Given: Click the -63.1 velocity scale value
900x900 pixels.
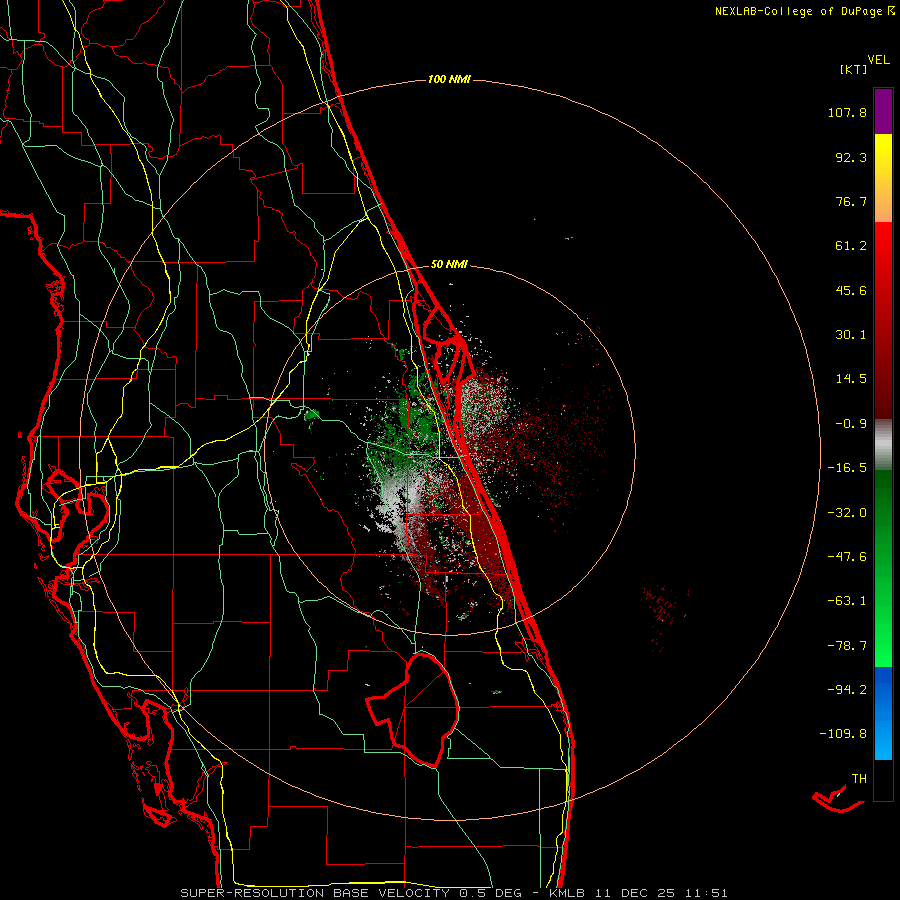Looking at the screenshot, I should point(847,601).
